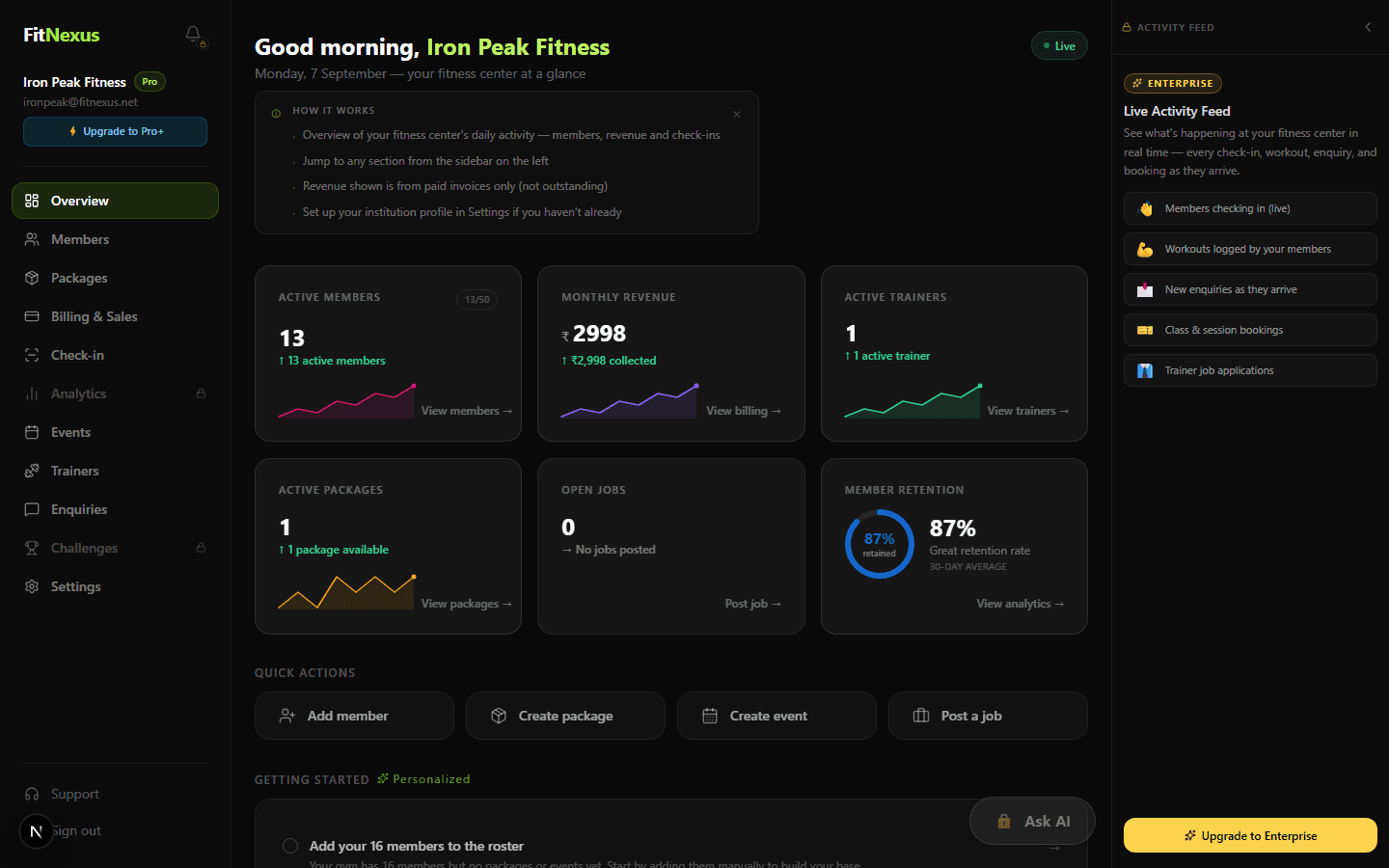The height and width of the screenshot is (868, 1389).
Task: Click the Live status badge
Action: point(1059,45)
